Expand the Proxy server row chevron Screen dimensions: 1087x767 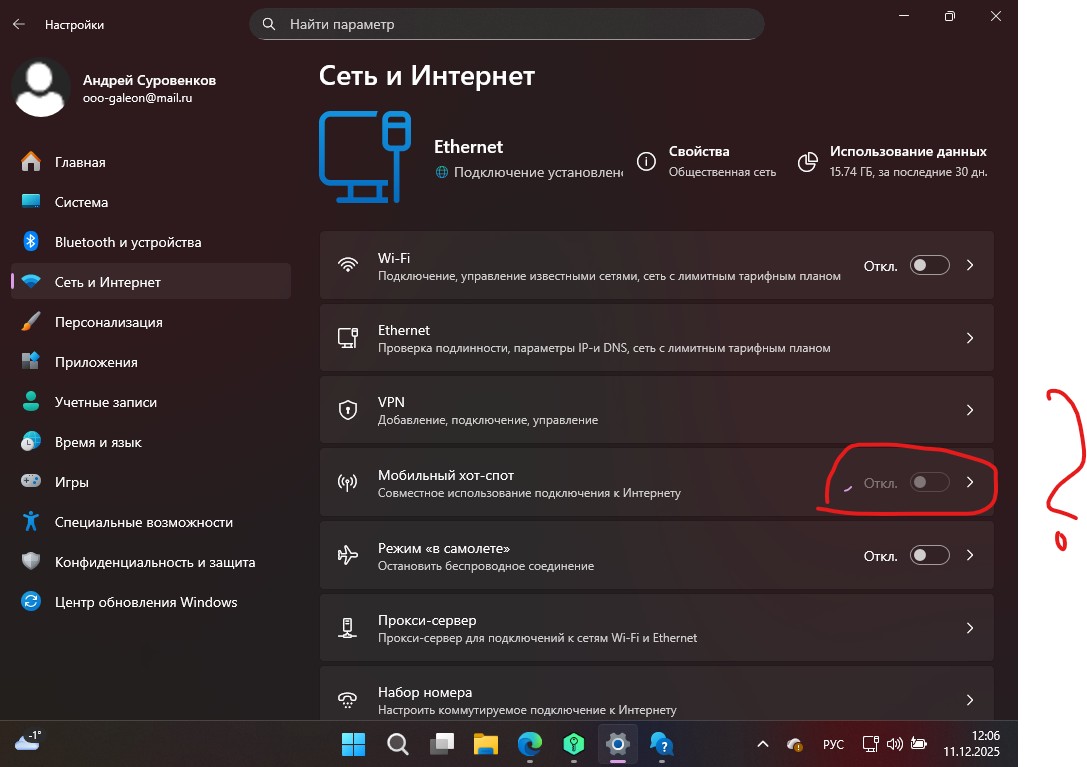pyautogui.click(x=969, y=628)
